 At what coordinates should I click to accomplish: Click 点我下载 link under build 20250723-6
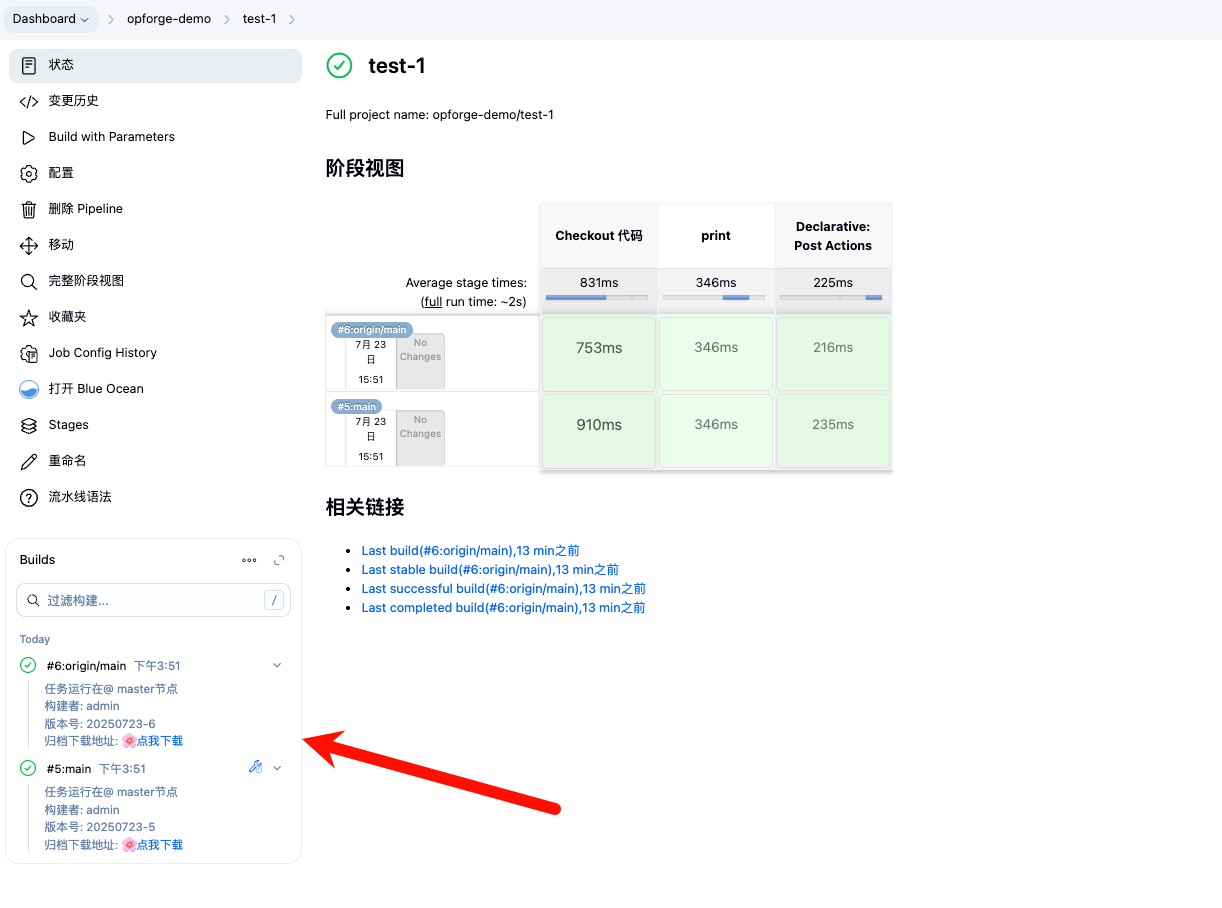pos(159,741)
